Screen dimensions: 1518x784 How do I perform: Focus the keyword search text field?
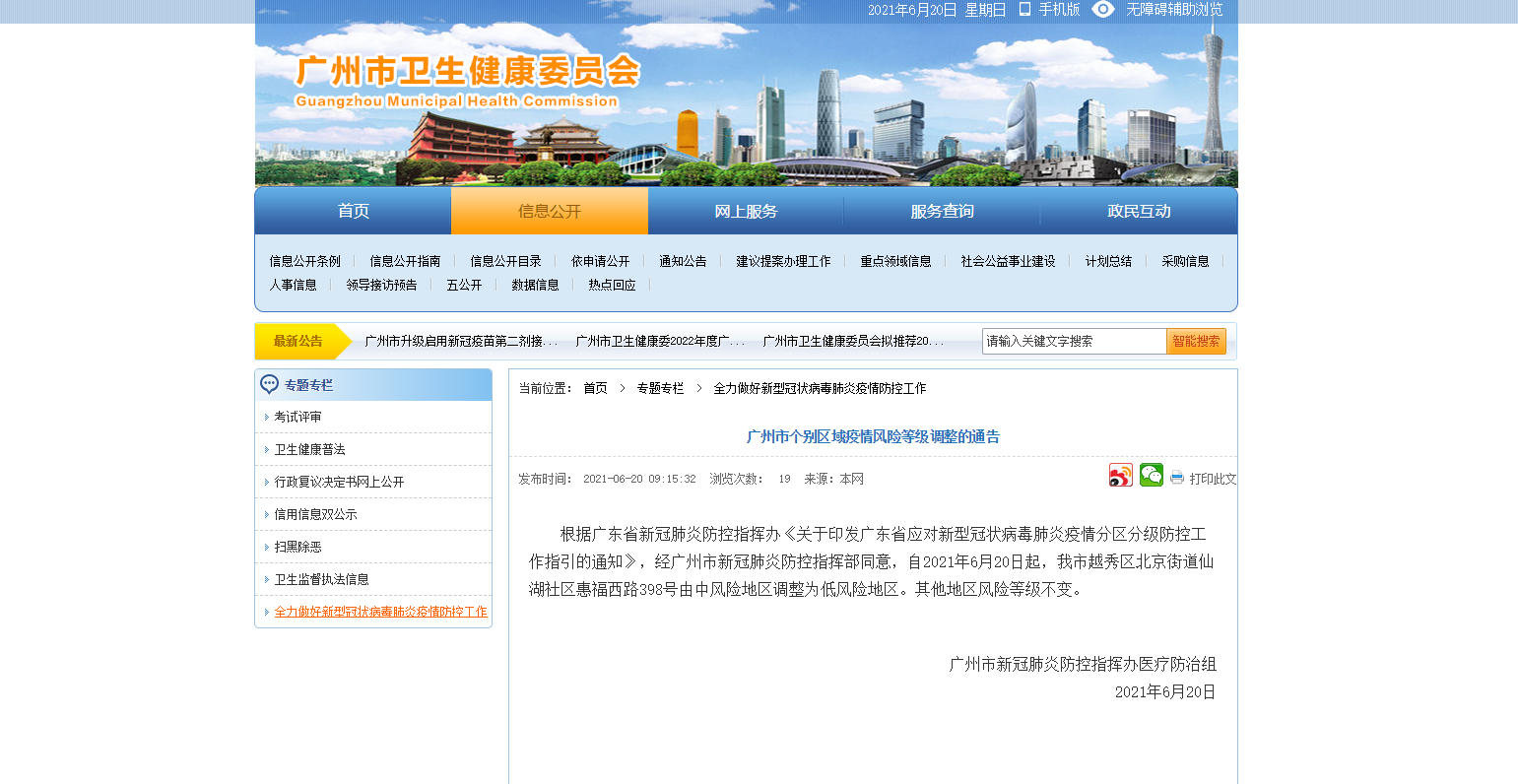click(1074, 341)
